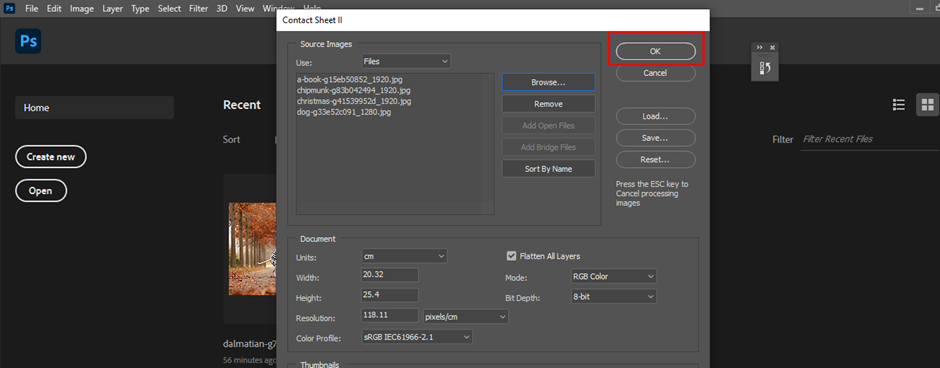Click the Load... button
Viewport: 940px width, 368px height.
[655, 116]
